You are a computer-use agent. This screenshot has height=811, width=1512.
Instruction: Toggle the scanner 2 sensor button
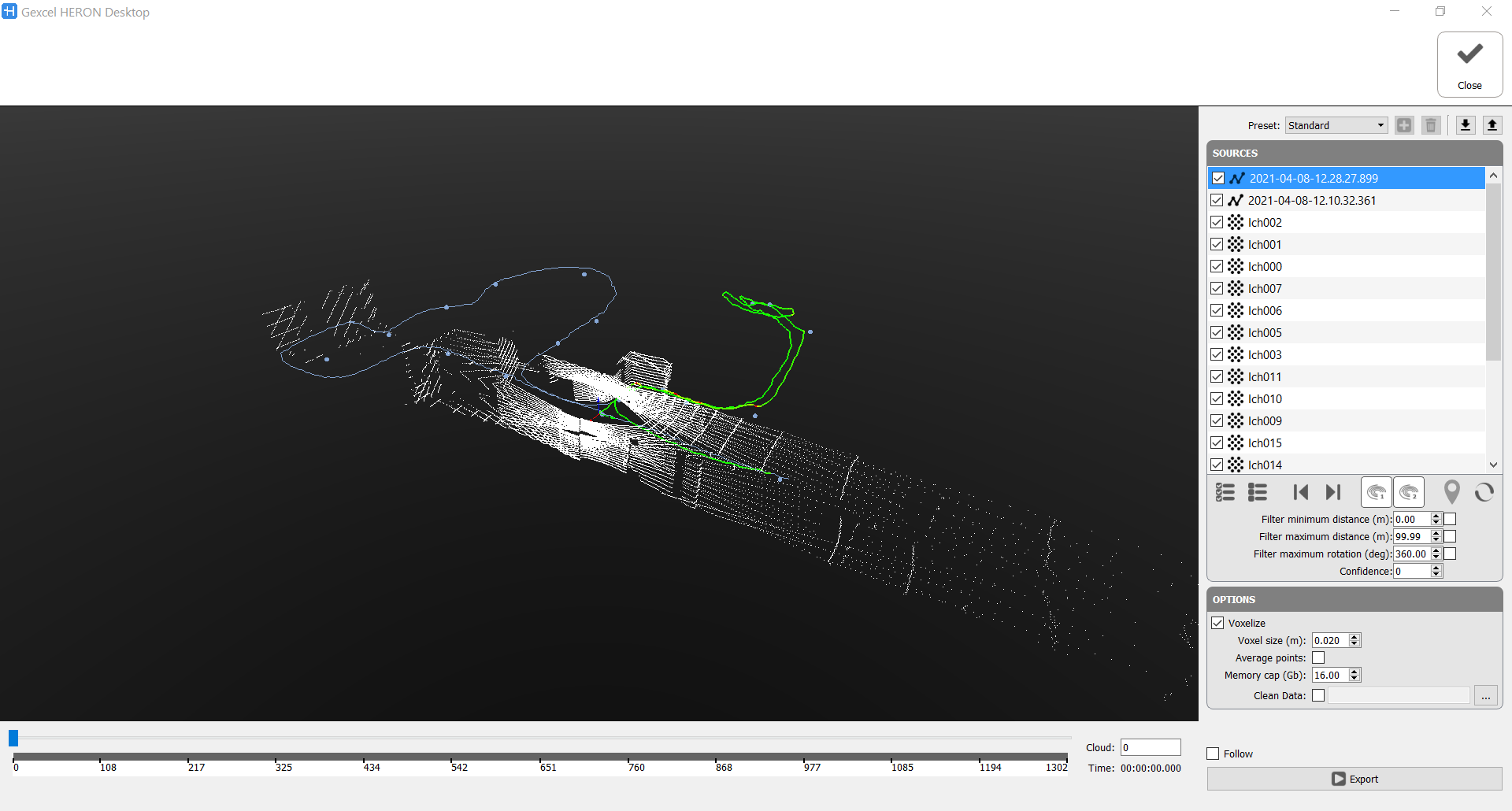[x=1409, y=493]
